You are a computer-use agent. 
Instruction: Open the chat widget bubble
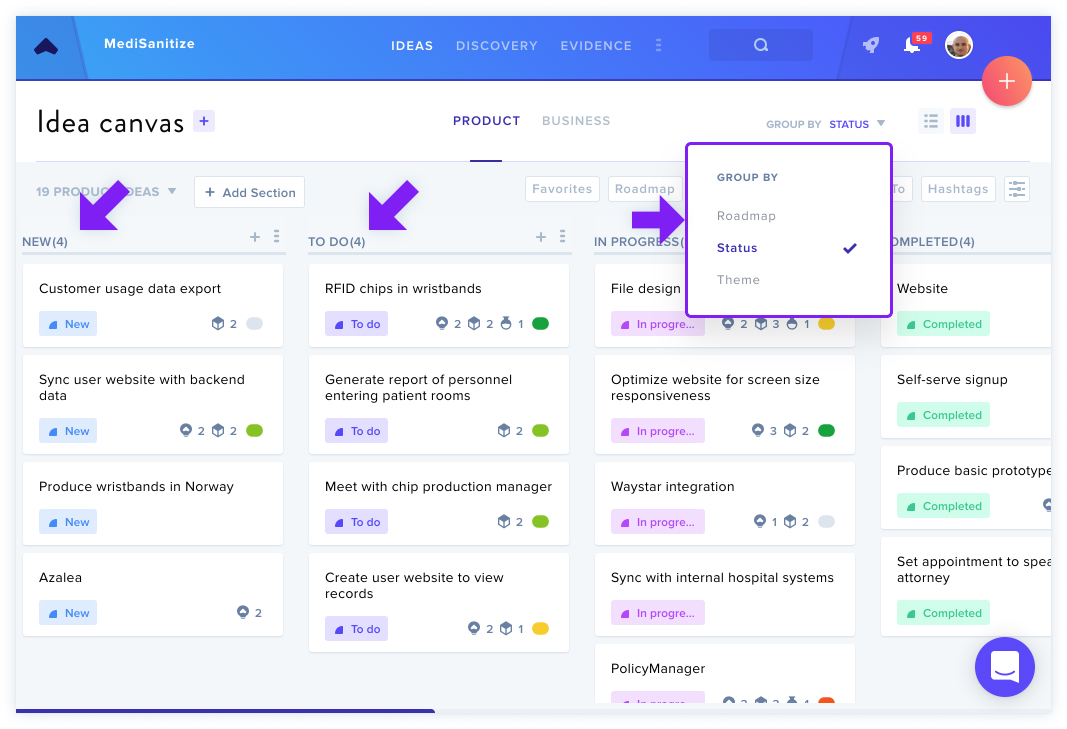1004,666
